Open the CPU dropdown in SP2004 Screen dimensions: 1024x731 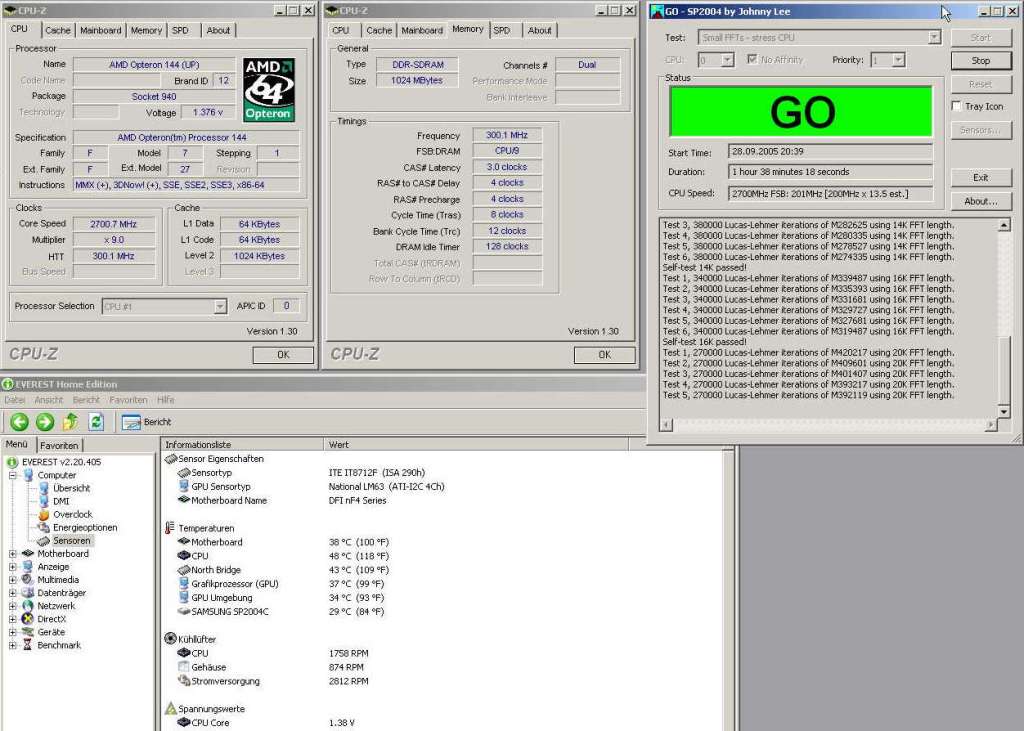tap(728, 60)
